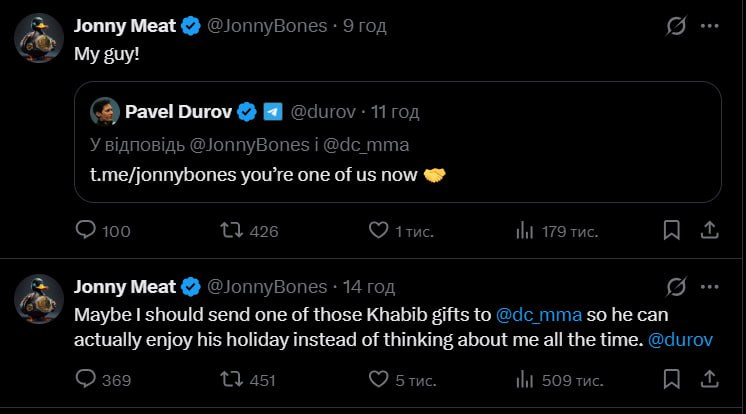This screenshot has width=746, height=414.
Task: View analytics of the Khabib gifts tweet
Action: [524, 380]
